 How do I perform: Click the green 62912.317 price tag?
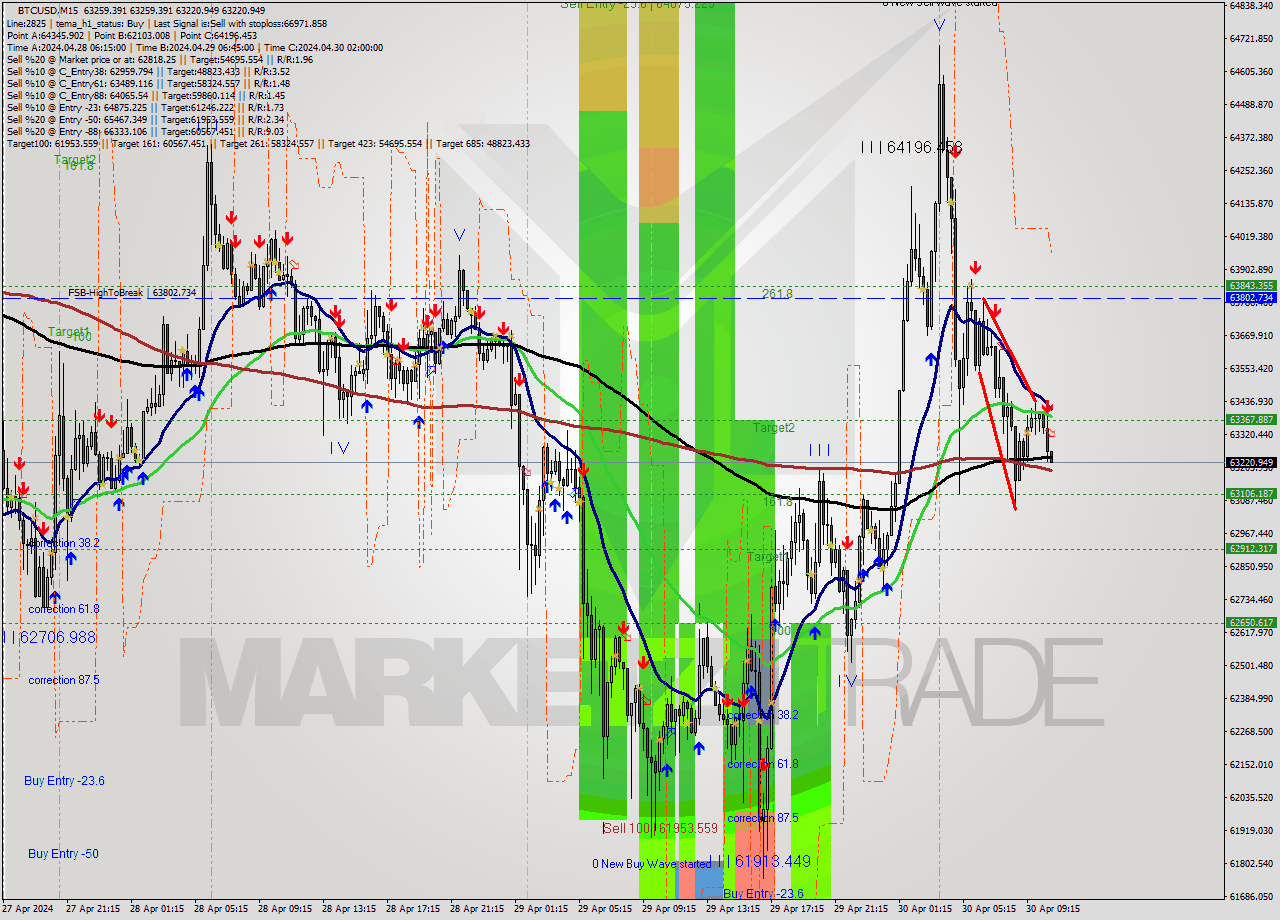click(x=1250, y=548)
